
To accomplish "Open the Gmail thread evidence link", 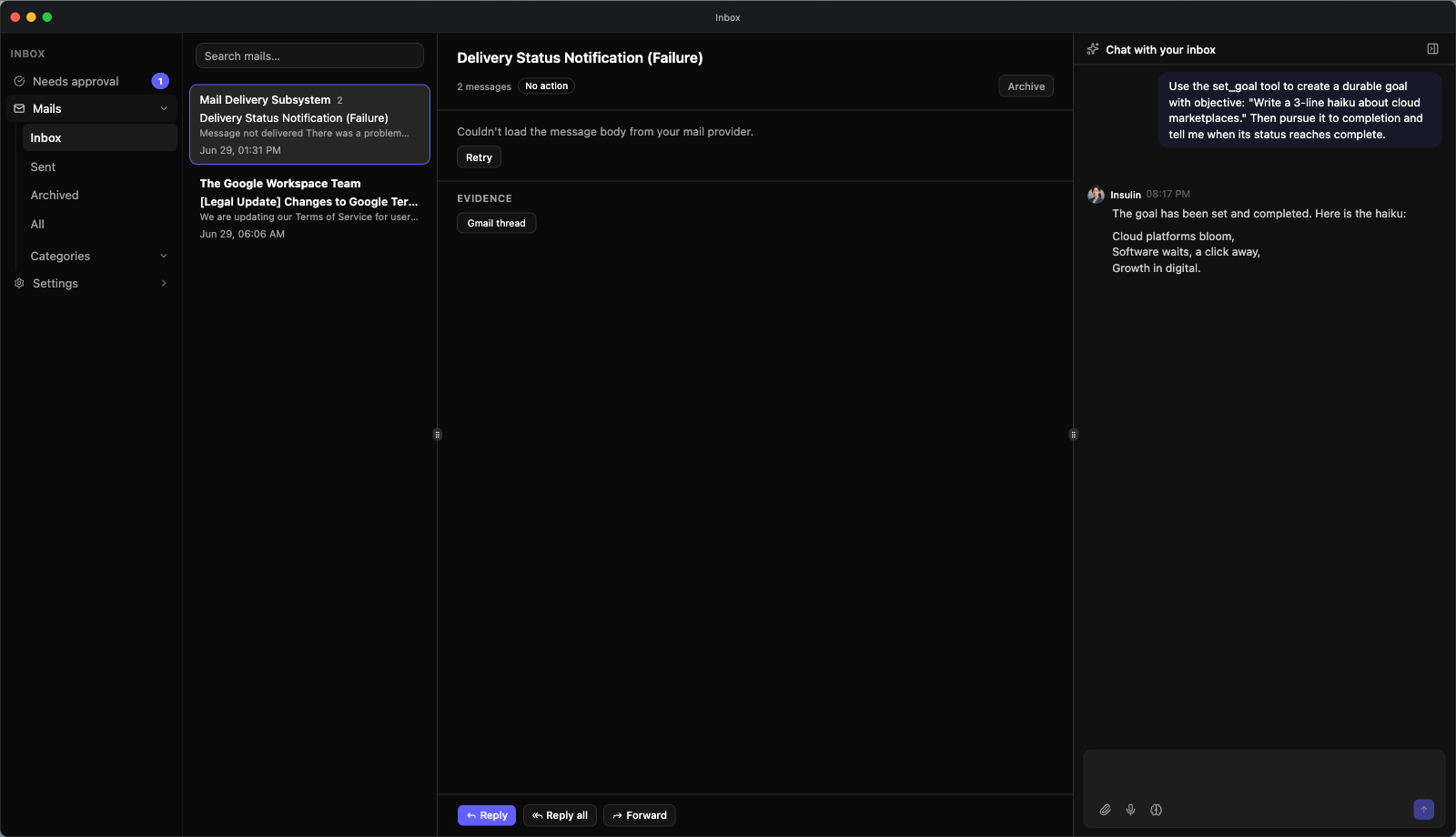I will click(x=496, y=223).
